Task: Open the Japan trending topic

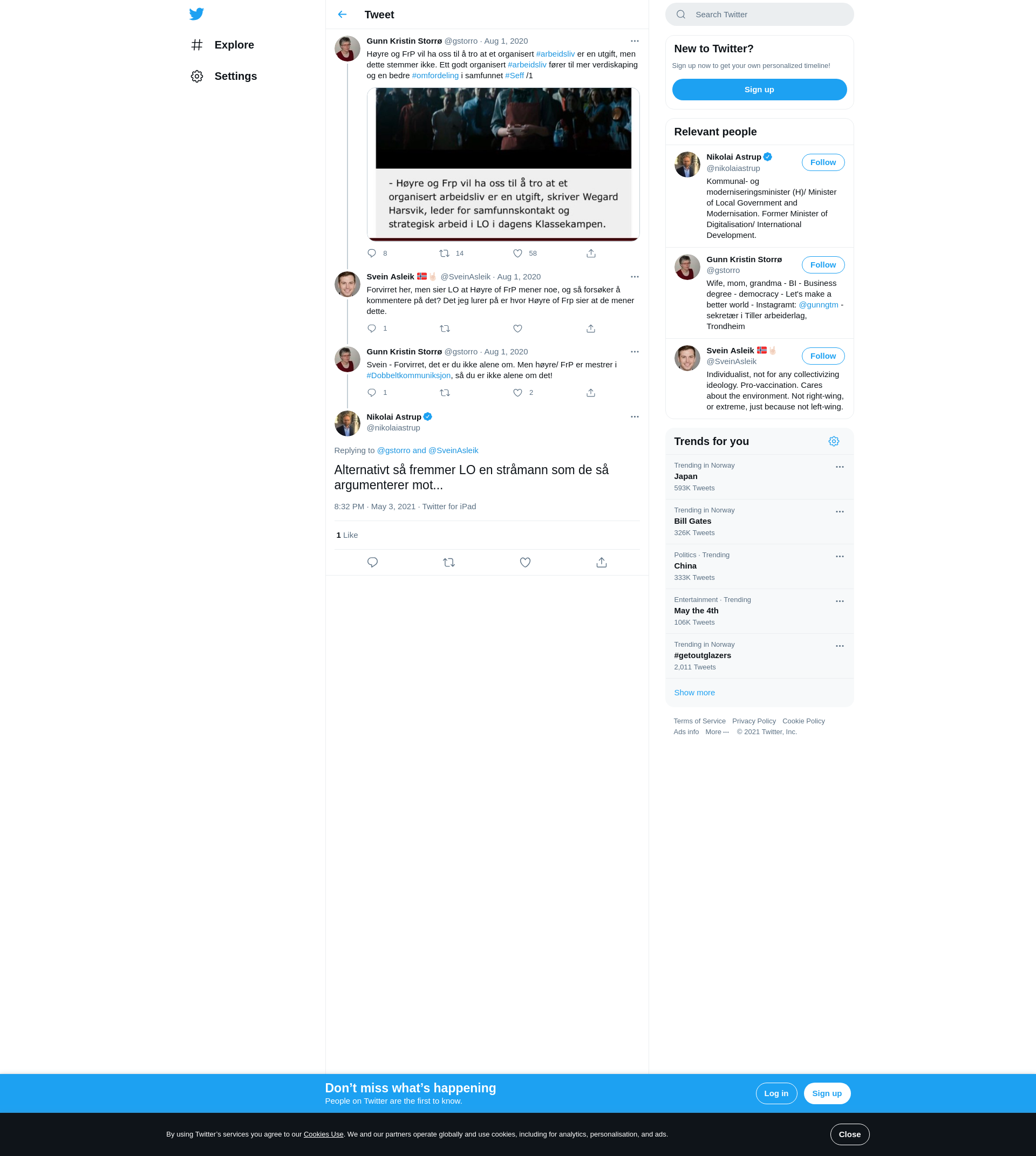Action: [x=759, y=476]
